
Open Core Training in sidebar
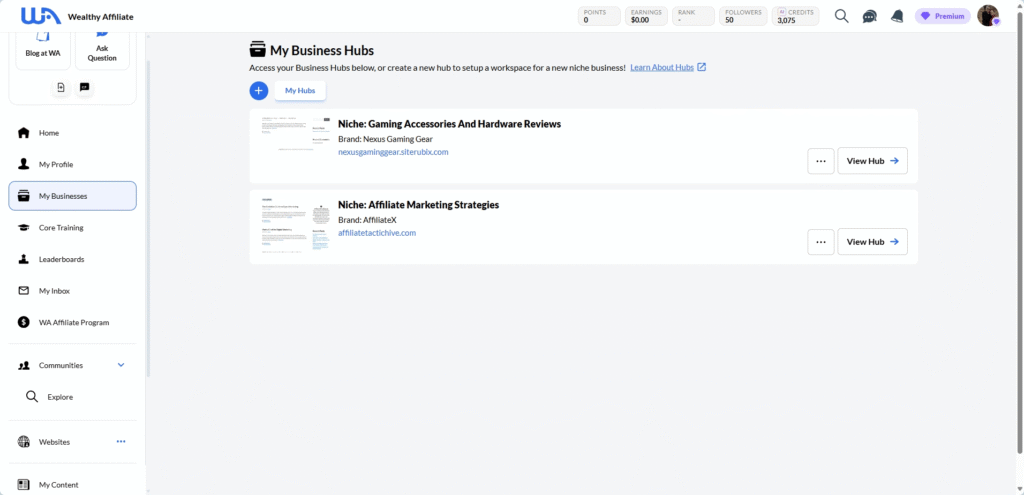tap(72, 228)
